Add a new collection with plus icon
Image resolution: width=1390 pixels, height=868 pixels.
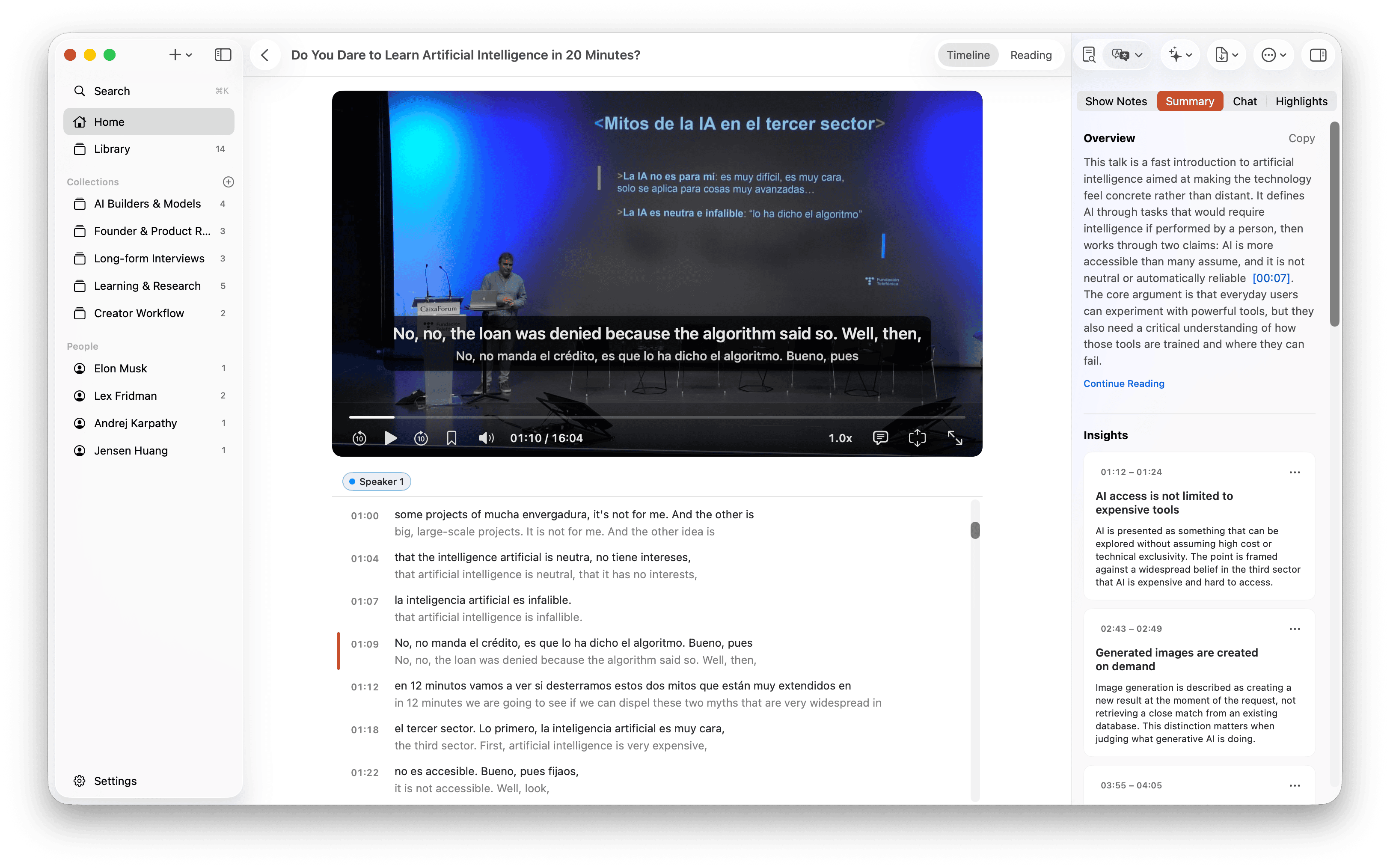click(228, 182)
